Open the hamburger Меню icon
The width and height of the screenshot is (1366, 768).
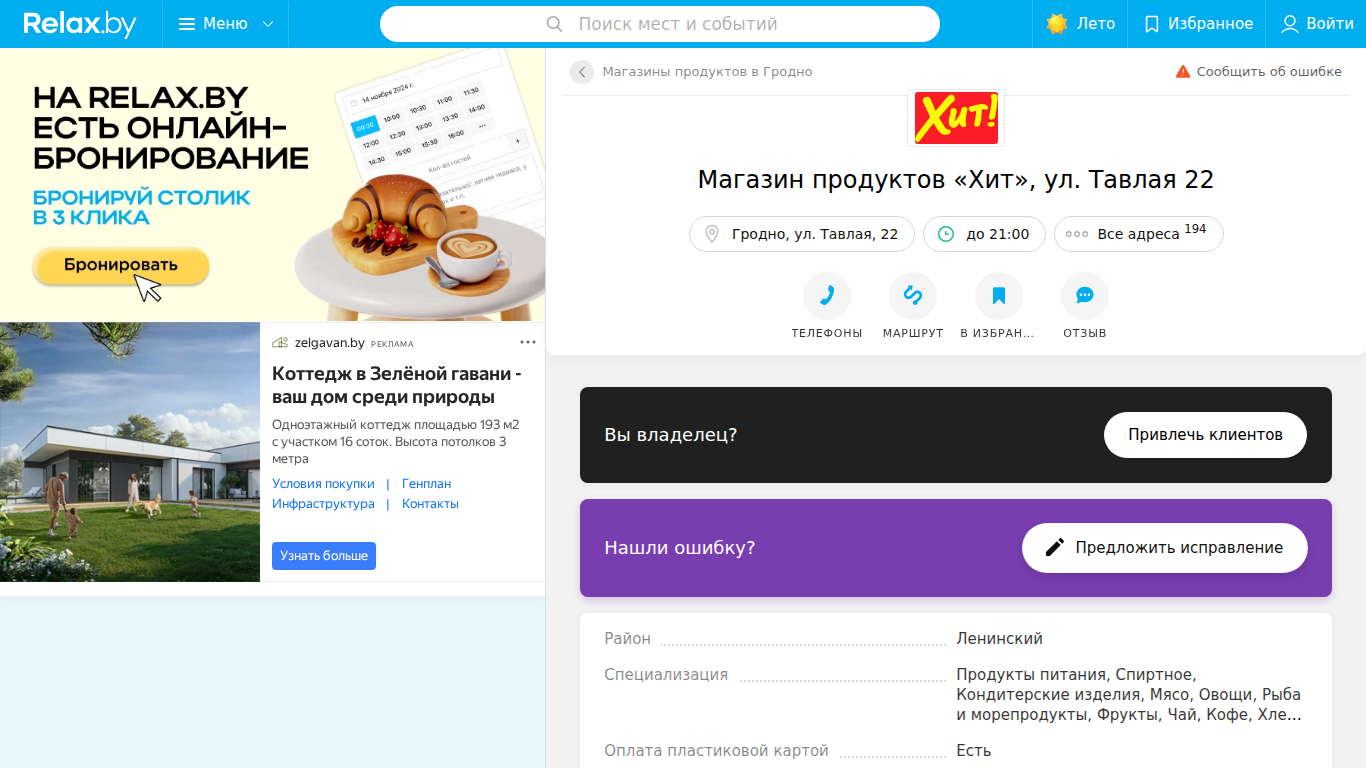point(187,24)
